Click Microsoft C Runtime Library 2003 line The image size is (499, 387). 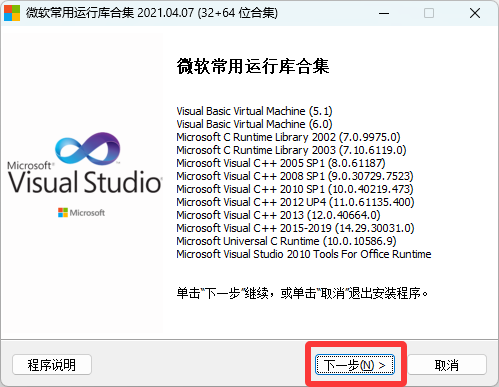click(x=291, y=150)
